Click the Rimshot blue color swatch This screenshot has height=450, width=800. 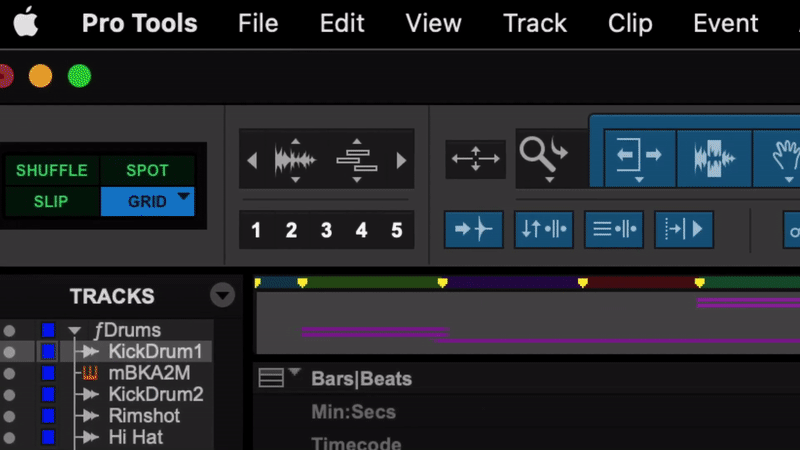48,416
